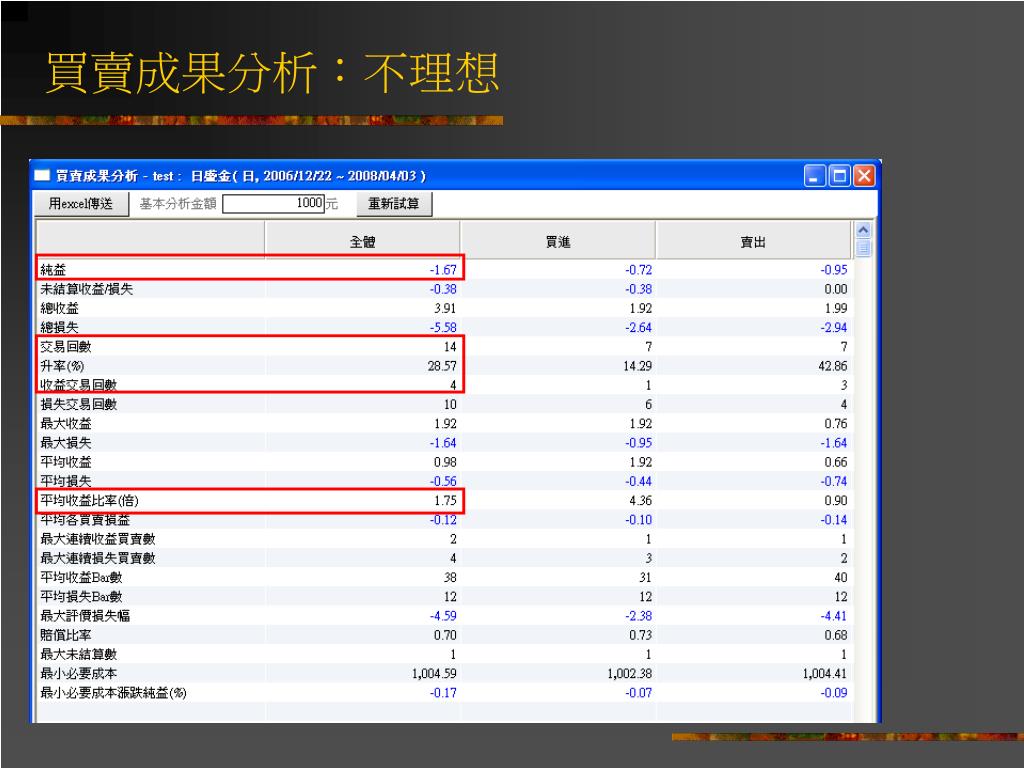Image resolution: width=1024 pixels, height=768 pixels.
Task: Select the 買進 column header
Action: click(558, 242)
